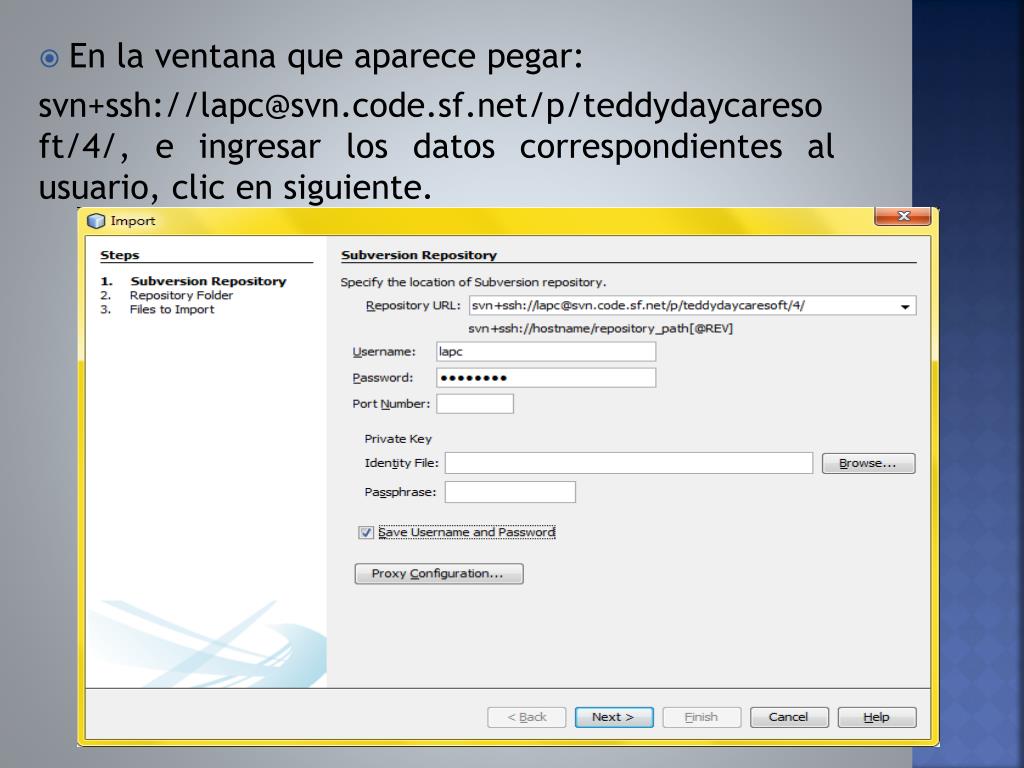Click the Identity File text box
This screenshot has height=768, width=1024.
click(628, 463)
